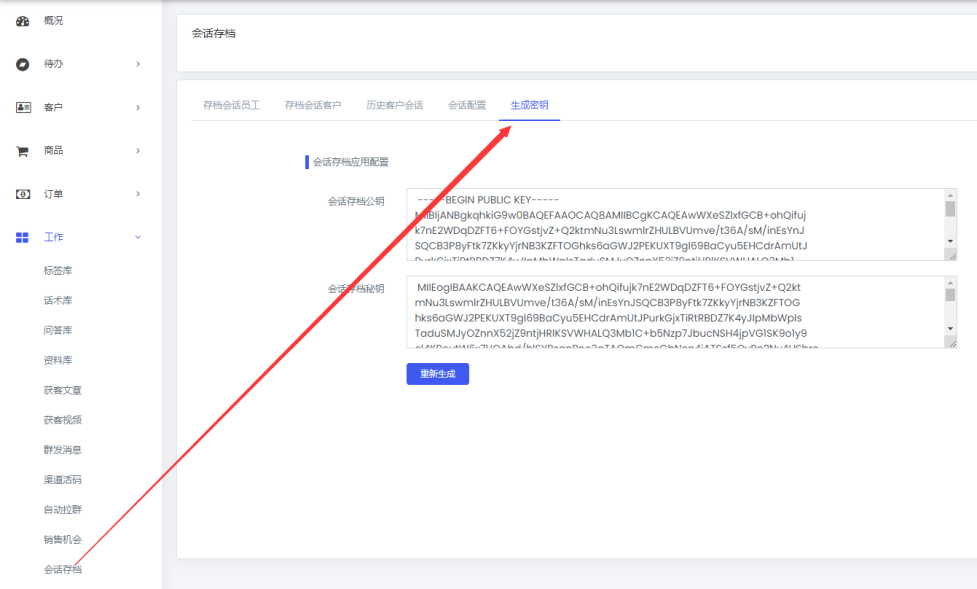Expand the 订单 menu chevron
Viewport: 977px width, 589px height.
(x=138, y=194)
